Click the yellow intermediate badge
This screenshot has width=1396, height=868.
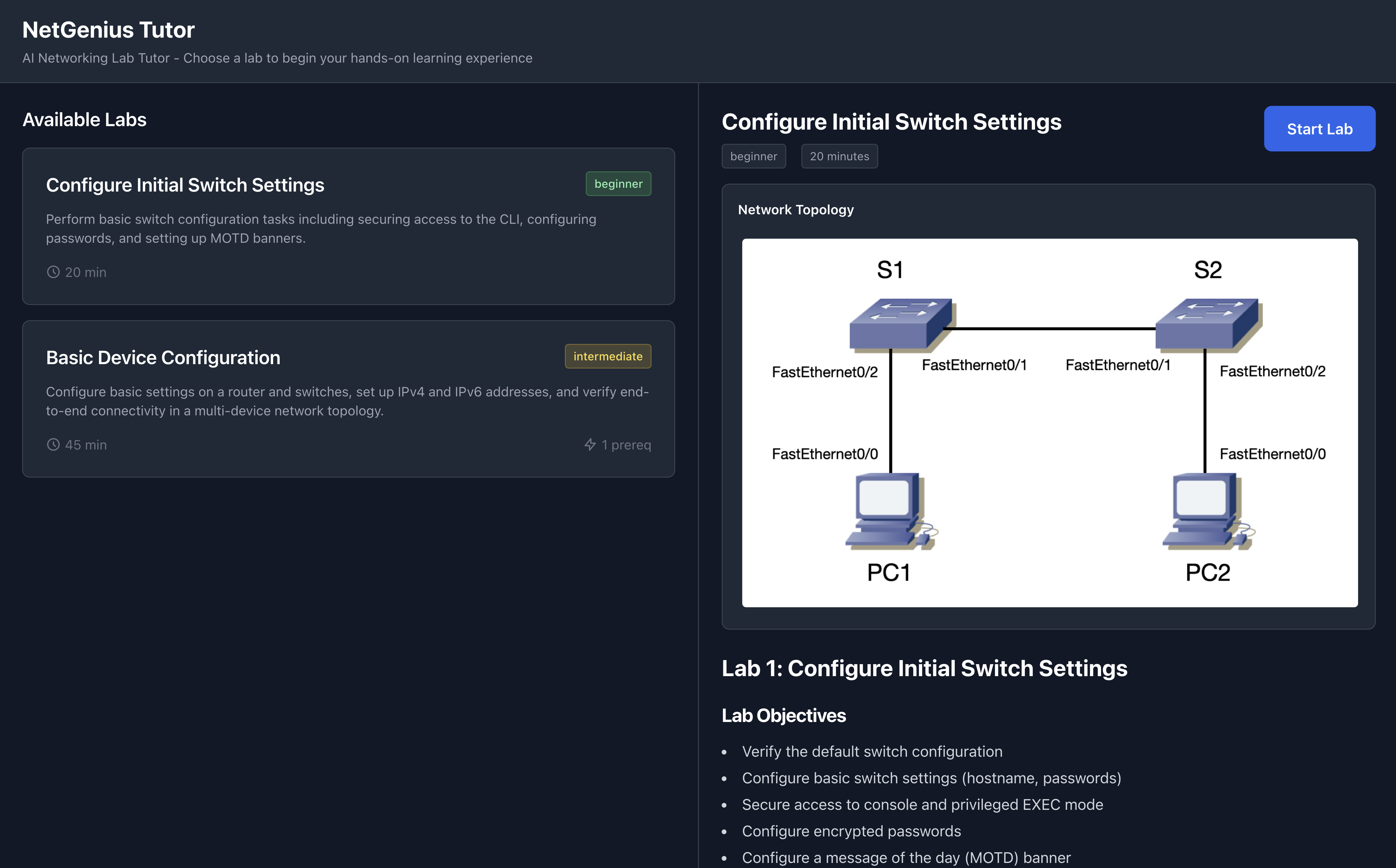click(607, 357)
